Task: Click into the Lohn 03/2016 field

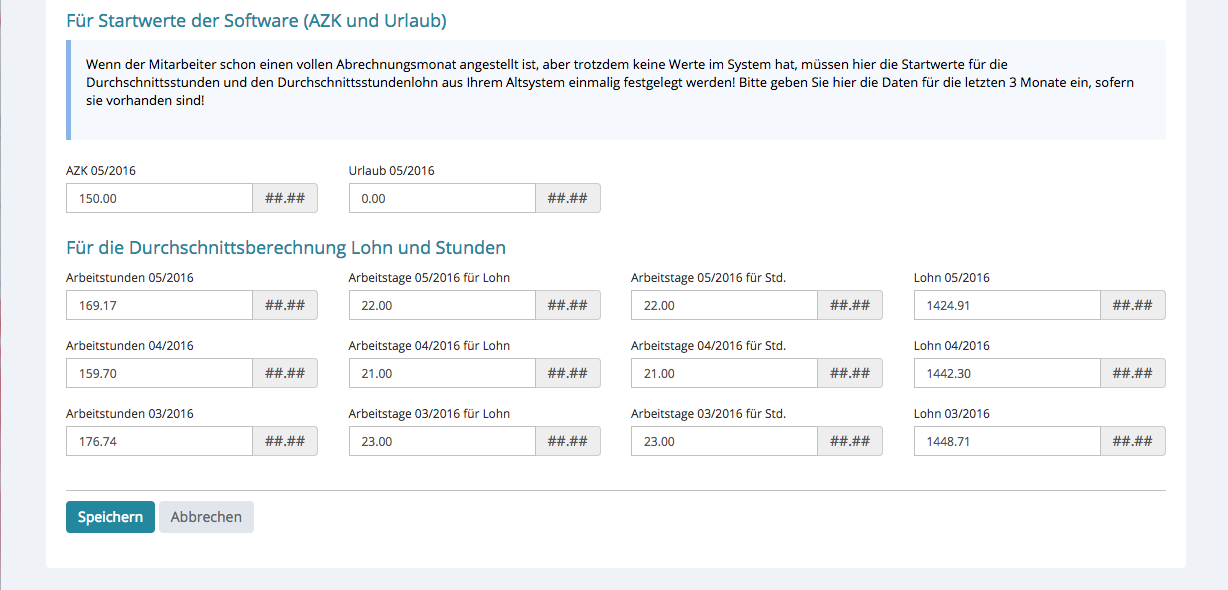Action: (1007, 441)
